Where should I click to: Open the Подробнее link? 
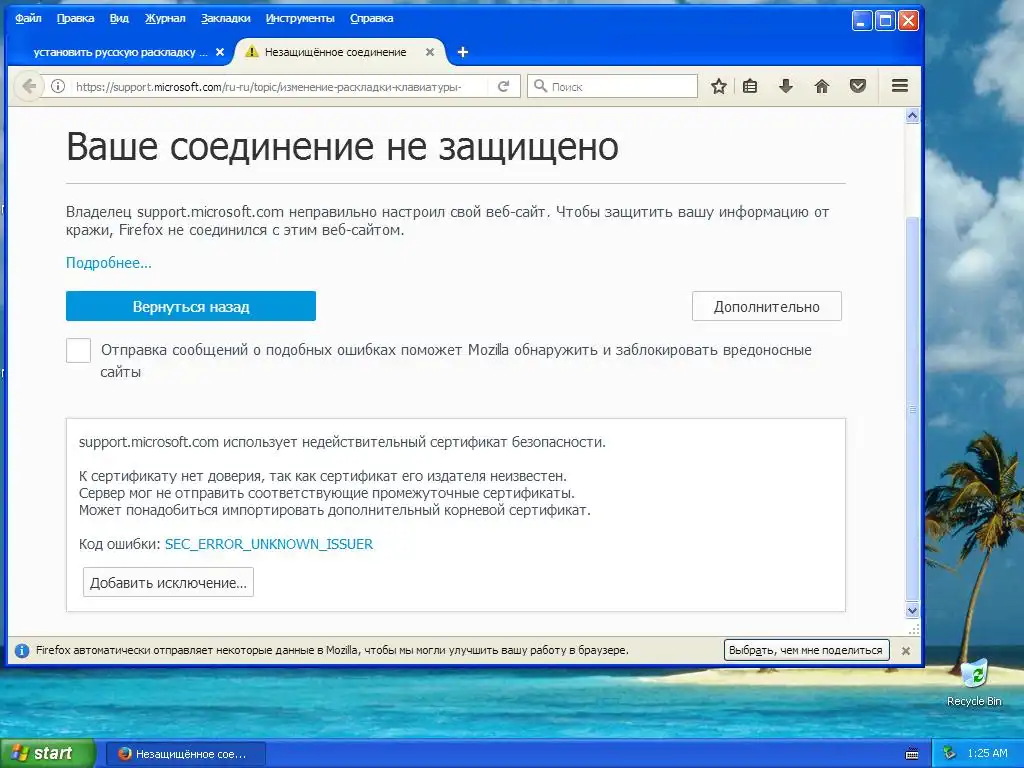point(108,263)
